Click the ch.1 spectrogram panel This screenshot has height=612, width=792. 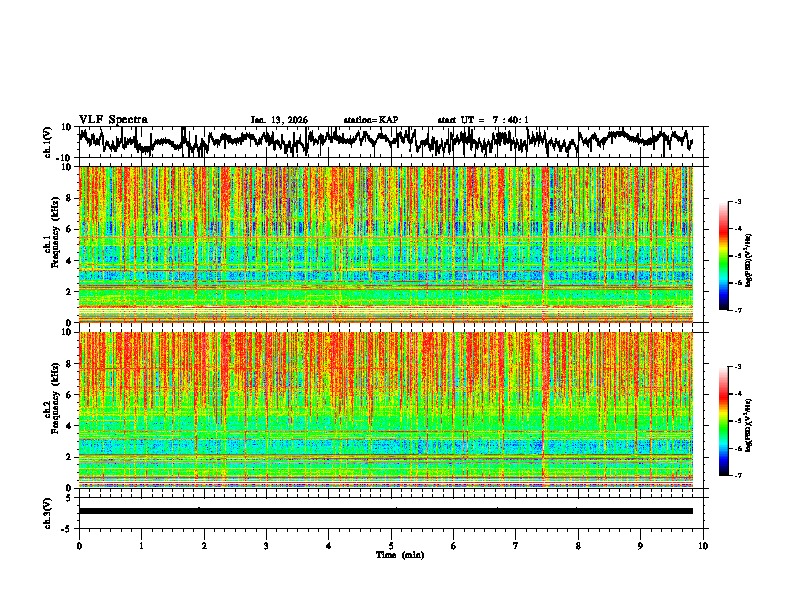pos(386,244)
